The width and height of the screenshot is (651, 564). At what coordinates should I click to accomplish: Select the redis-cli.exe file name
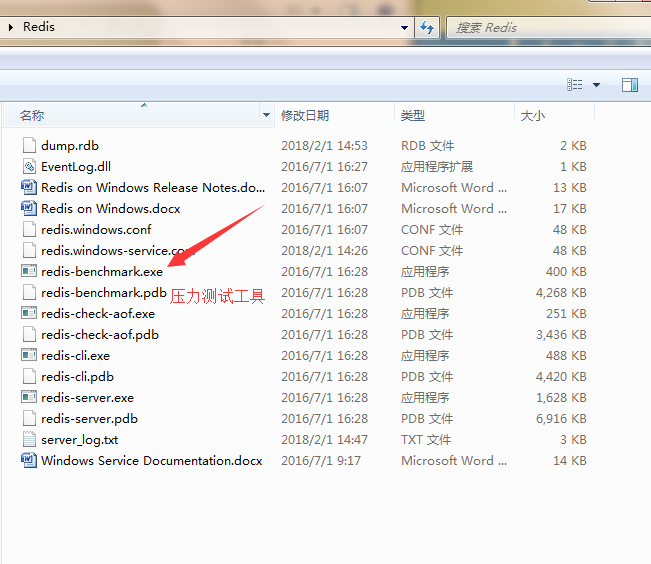[x=76, y=356]
